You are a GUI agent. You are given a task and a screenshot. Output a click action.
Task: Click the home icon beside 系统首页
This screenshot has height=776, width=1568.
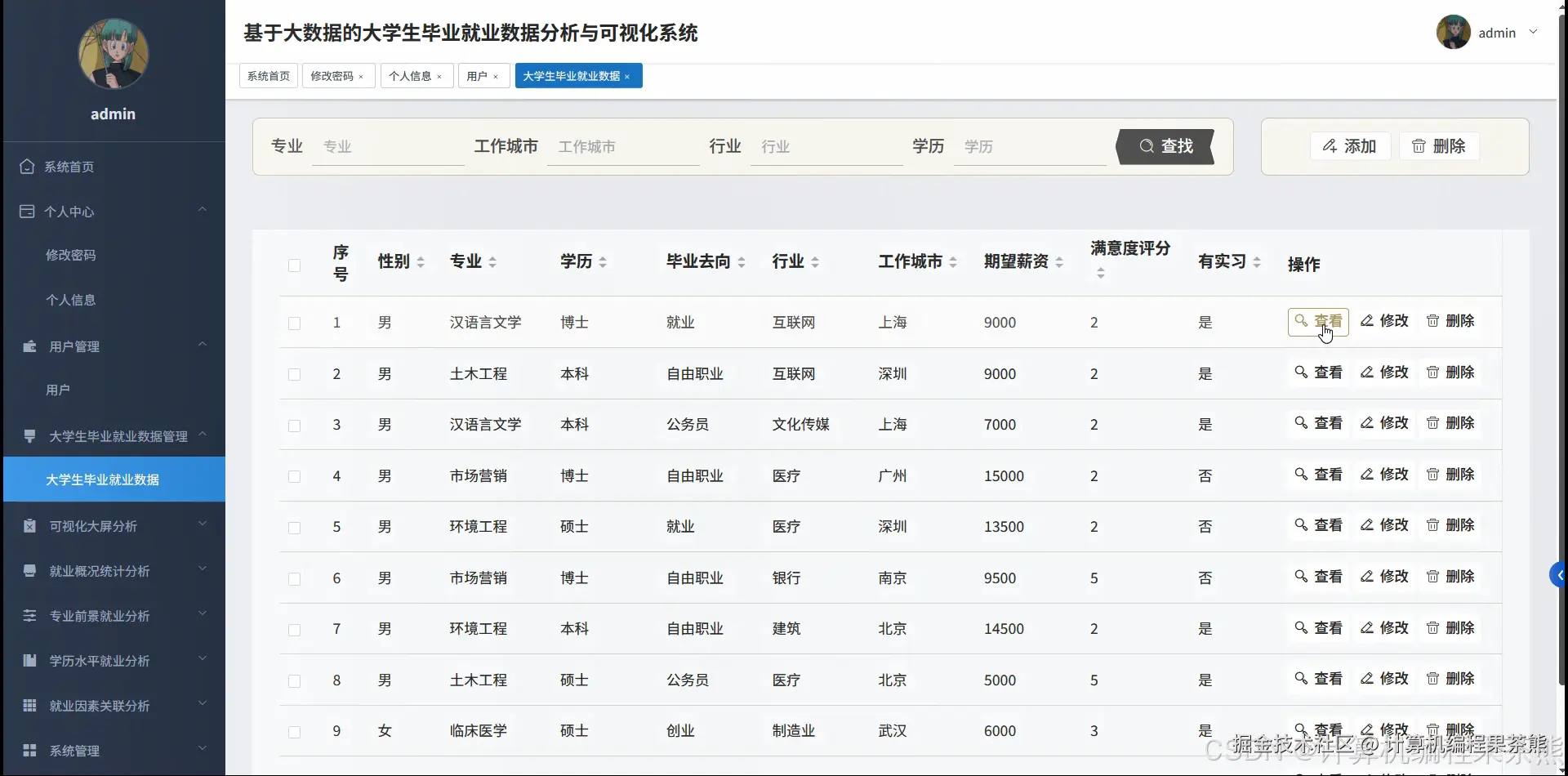[27, 167]
